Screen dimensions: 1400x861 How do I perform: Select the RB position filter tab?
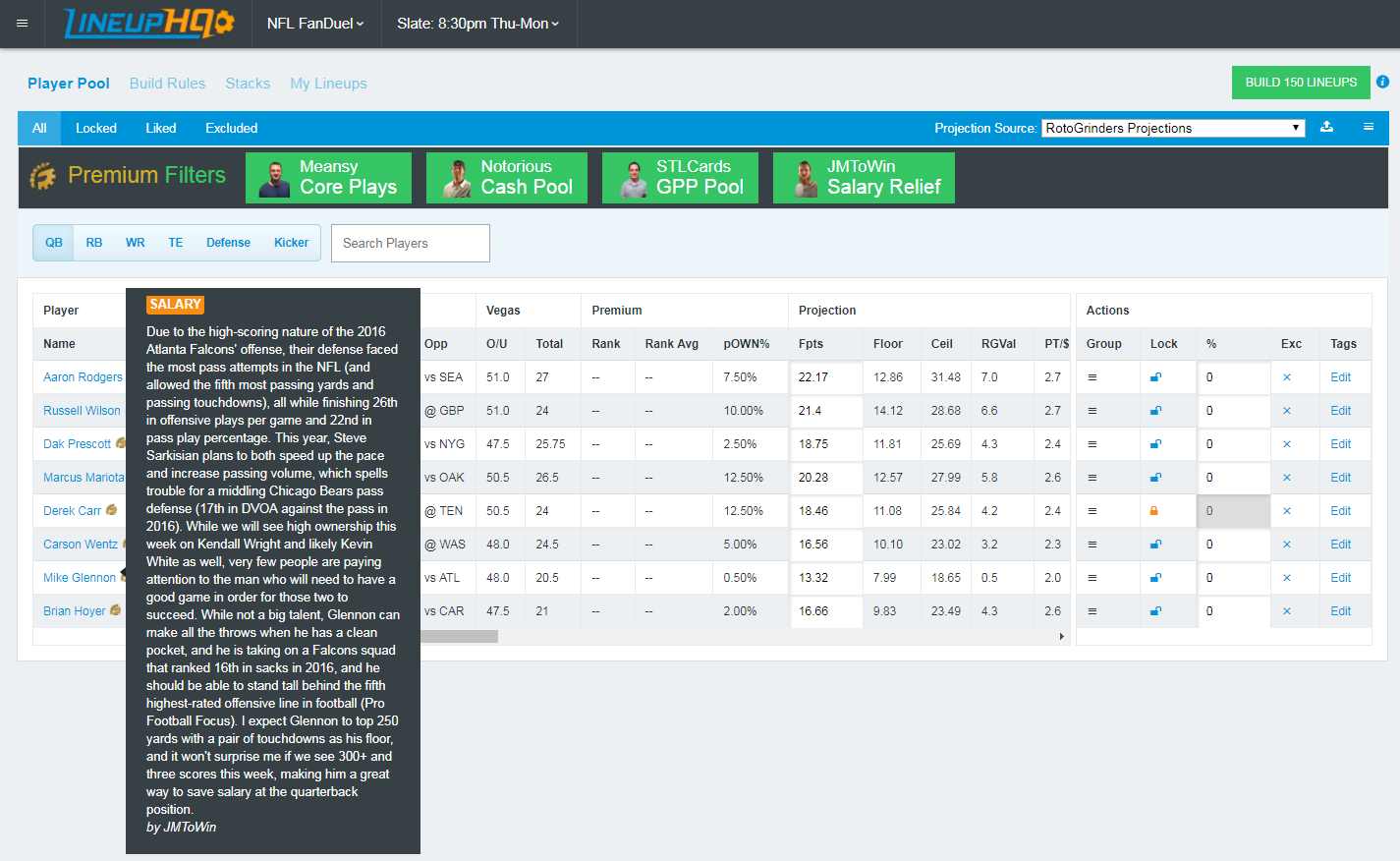[93, 242]
